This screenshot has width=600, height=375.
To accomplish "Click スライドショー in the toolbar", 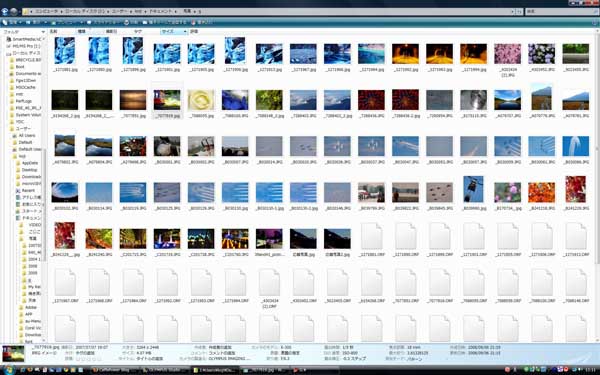I will 103,23.
